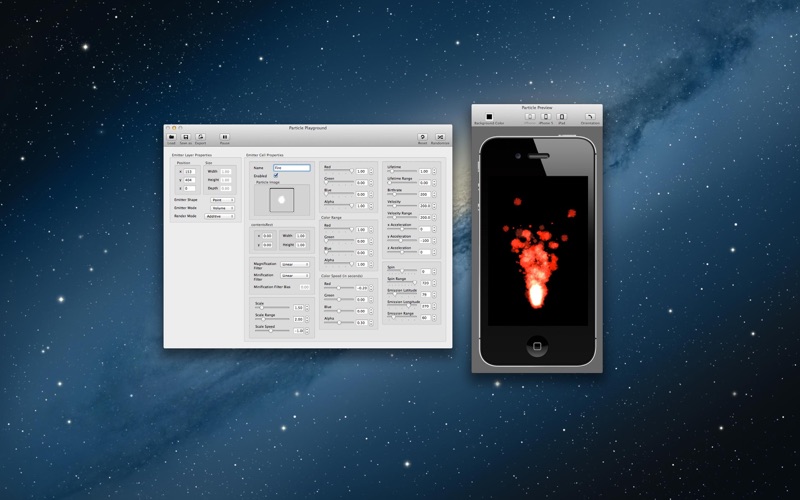Click the Red slider under Color Range

pyautogui.click(x=339, y=230)
